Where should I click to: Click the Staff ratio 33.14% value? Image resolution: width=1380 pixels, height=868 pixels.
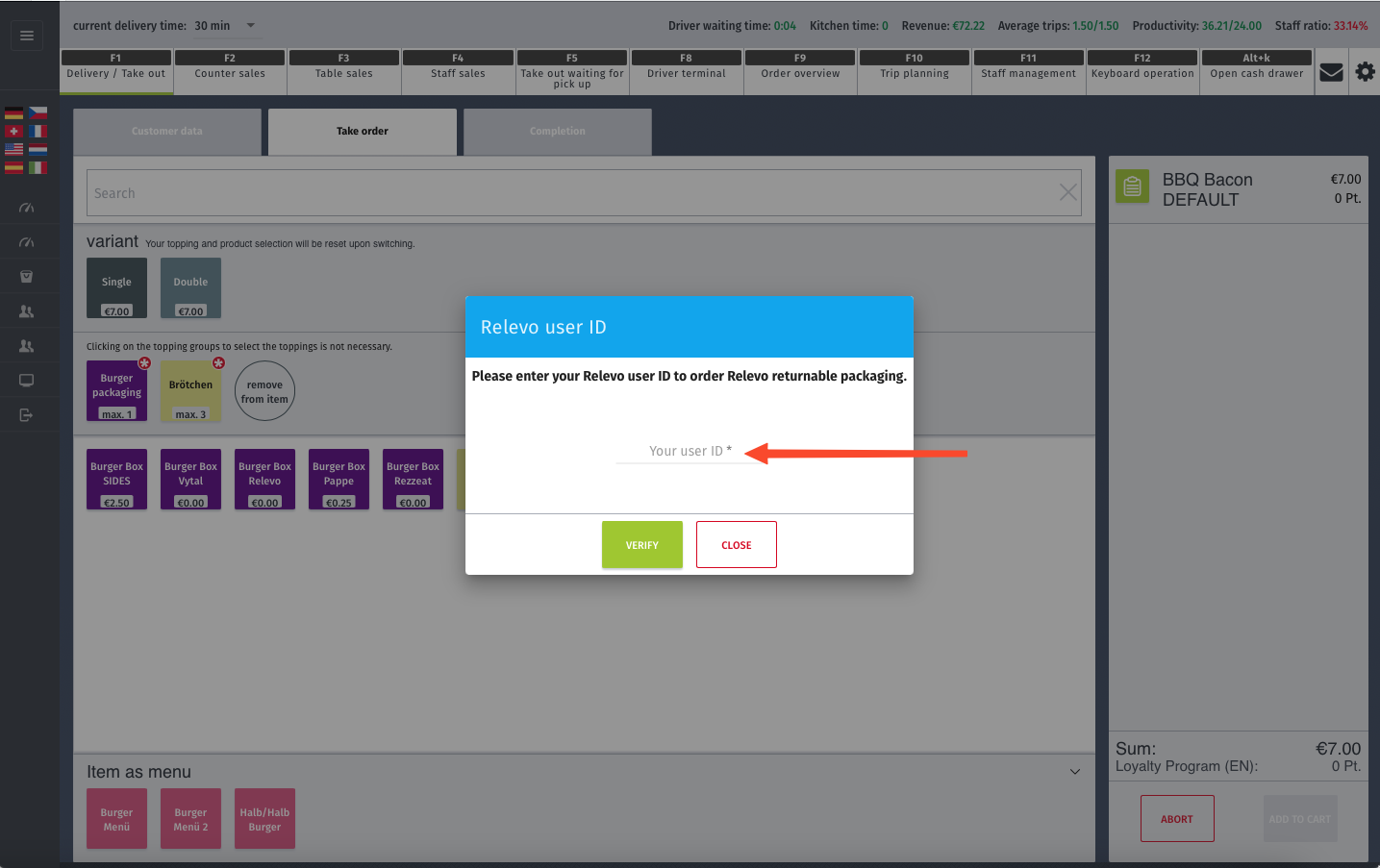1350,26
